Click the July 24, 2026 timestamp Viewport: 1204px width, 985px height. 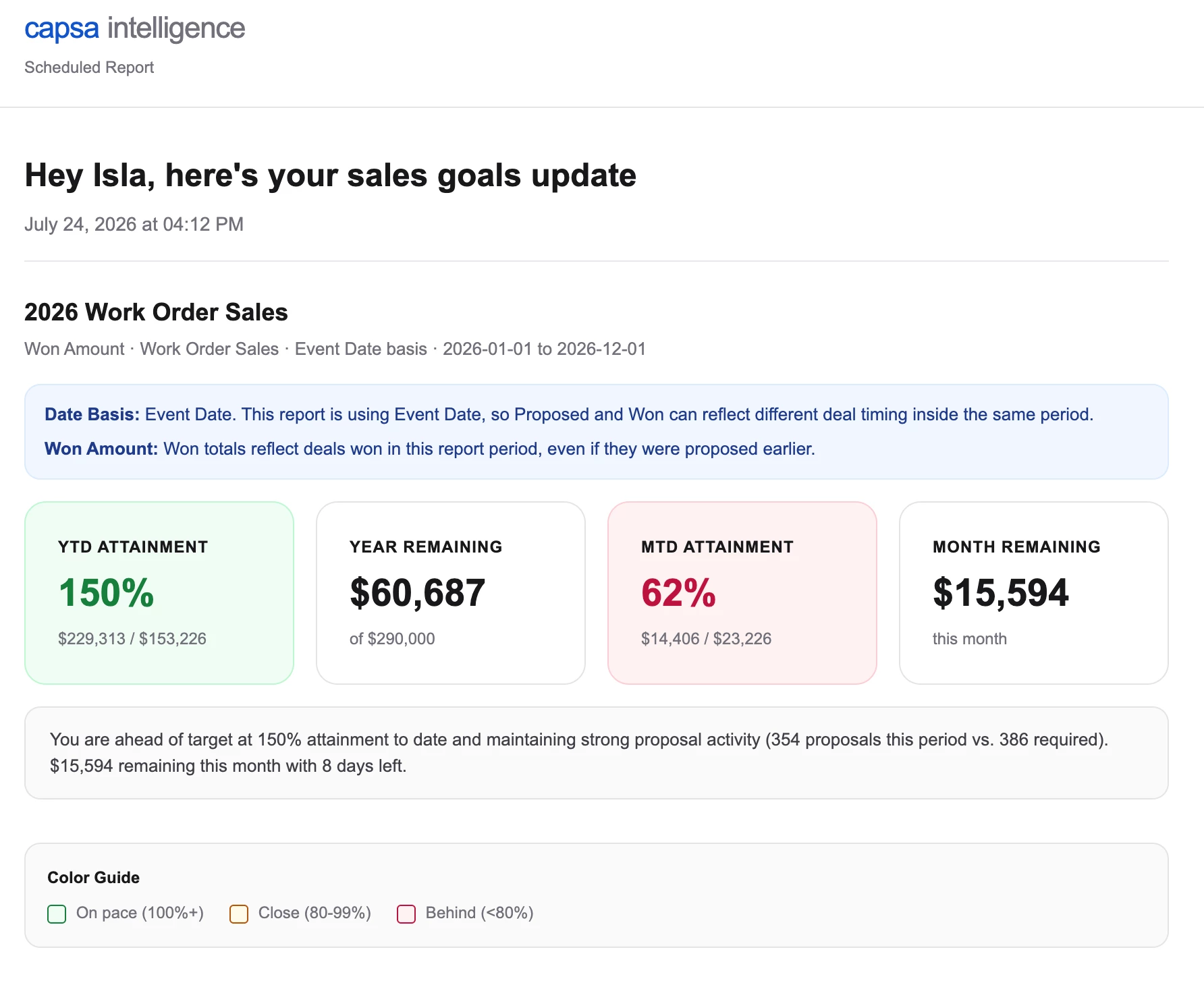134,224
